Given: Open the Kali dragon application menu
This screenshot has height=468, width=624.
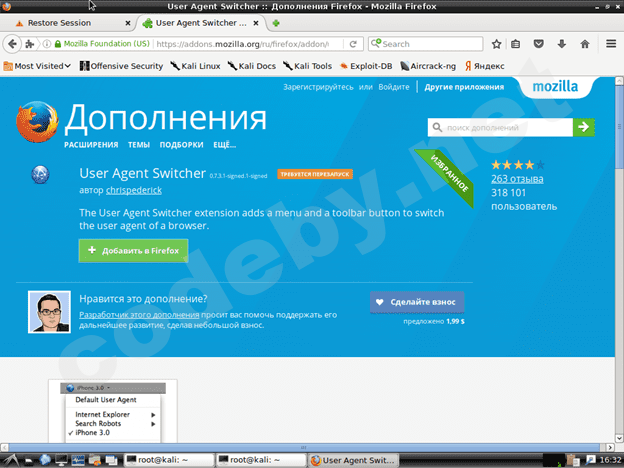Looking at the screenshot, I should (x=11, y=460).
